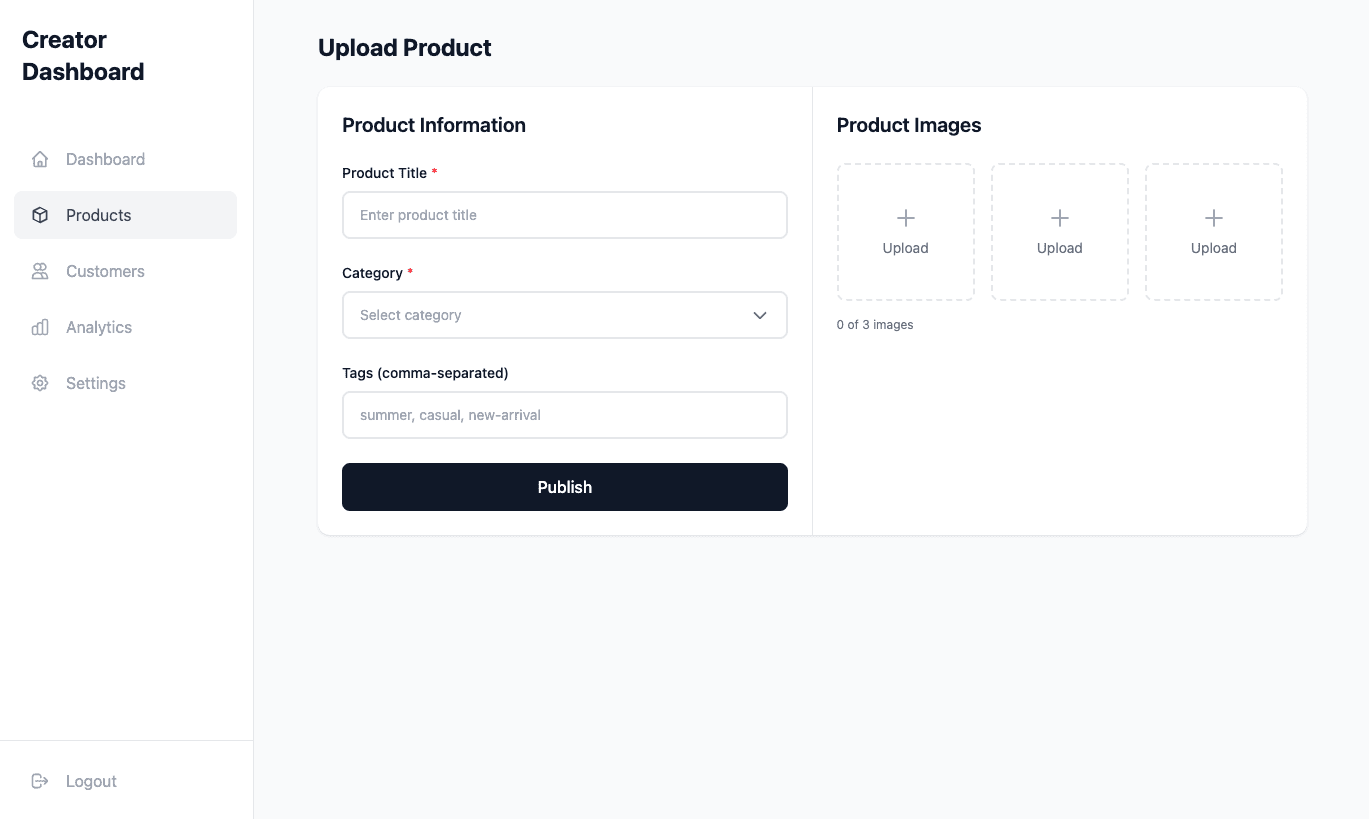Open Settings using the gear icon
The image size is (1369, 819).
click(40, 382)
